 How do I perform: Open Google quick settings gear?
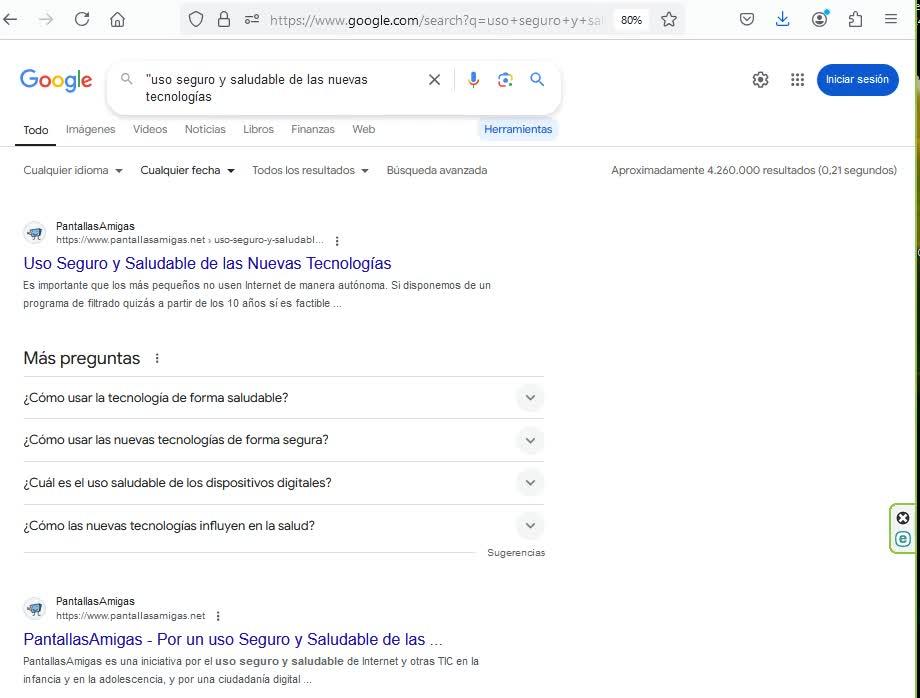(760, 79)
